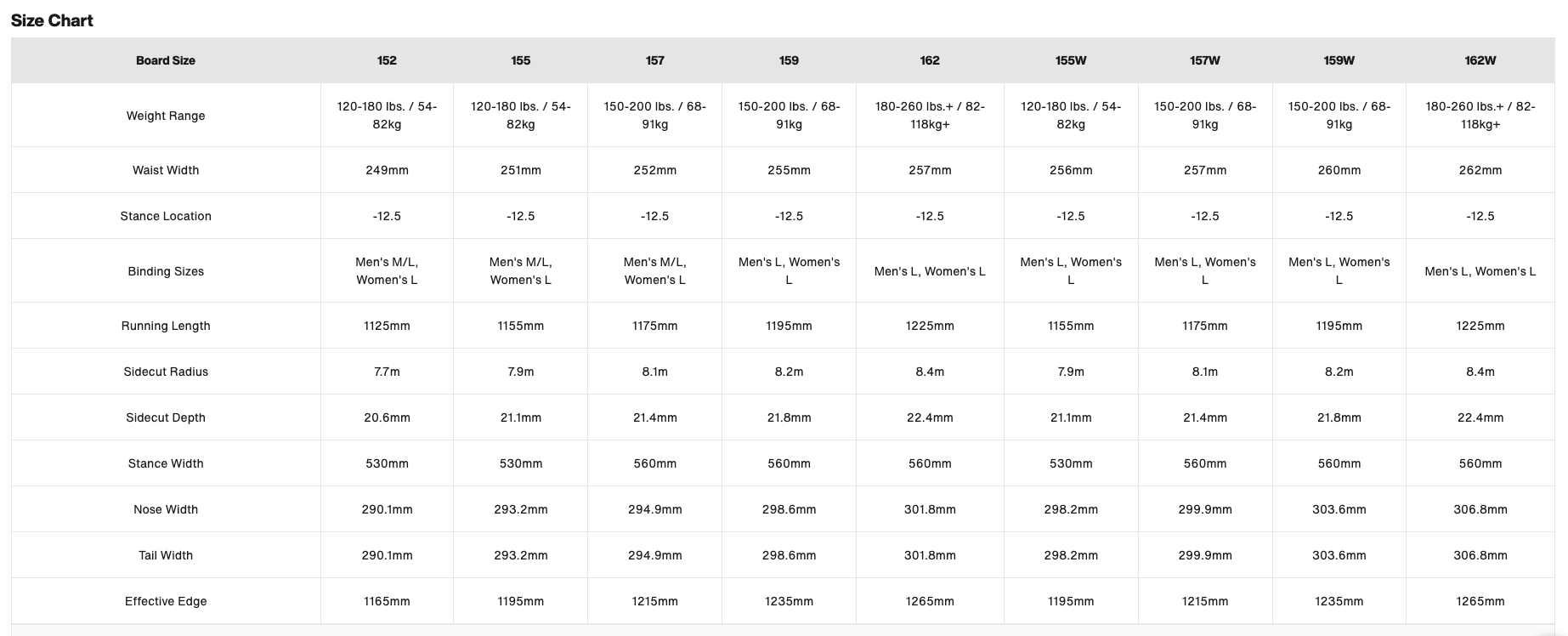Select the Stance Location row label
Image resolution: width=1568 pixels, height=636 pixels.
tap(166, 216)
